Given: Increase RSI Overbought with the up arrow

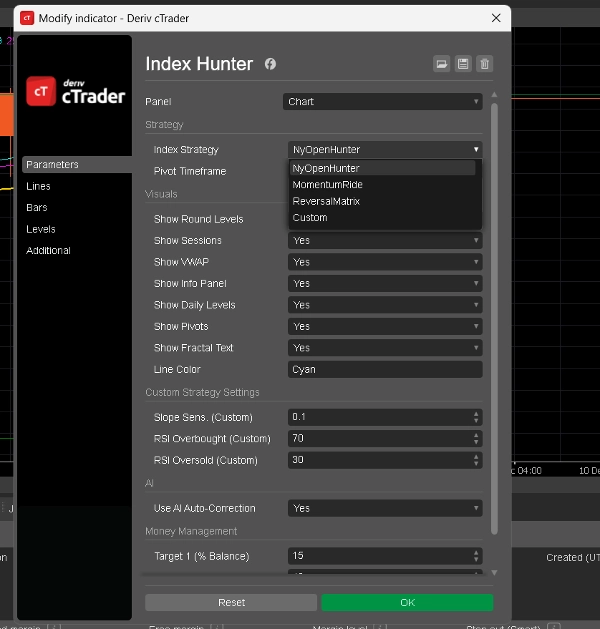Looking at the screenshot, I should (476, 435).
